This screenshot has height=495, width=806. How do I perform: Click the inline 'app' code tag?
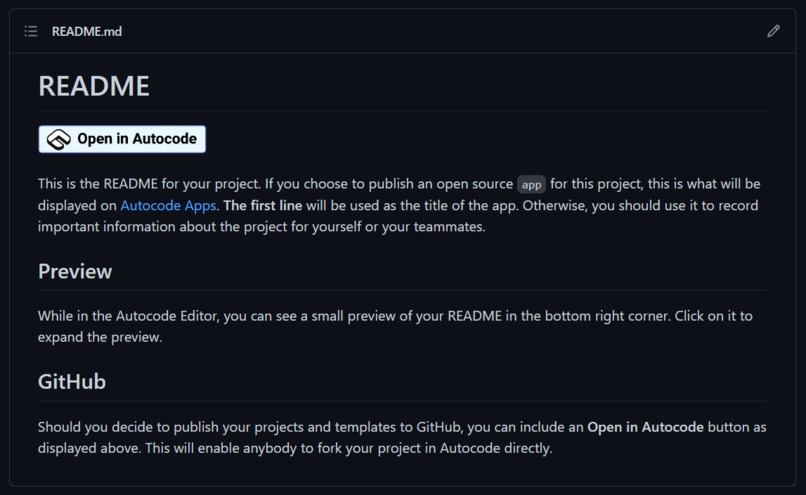tap(531, 185)
